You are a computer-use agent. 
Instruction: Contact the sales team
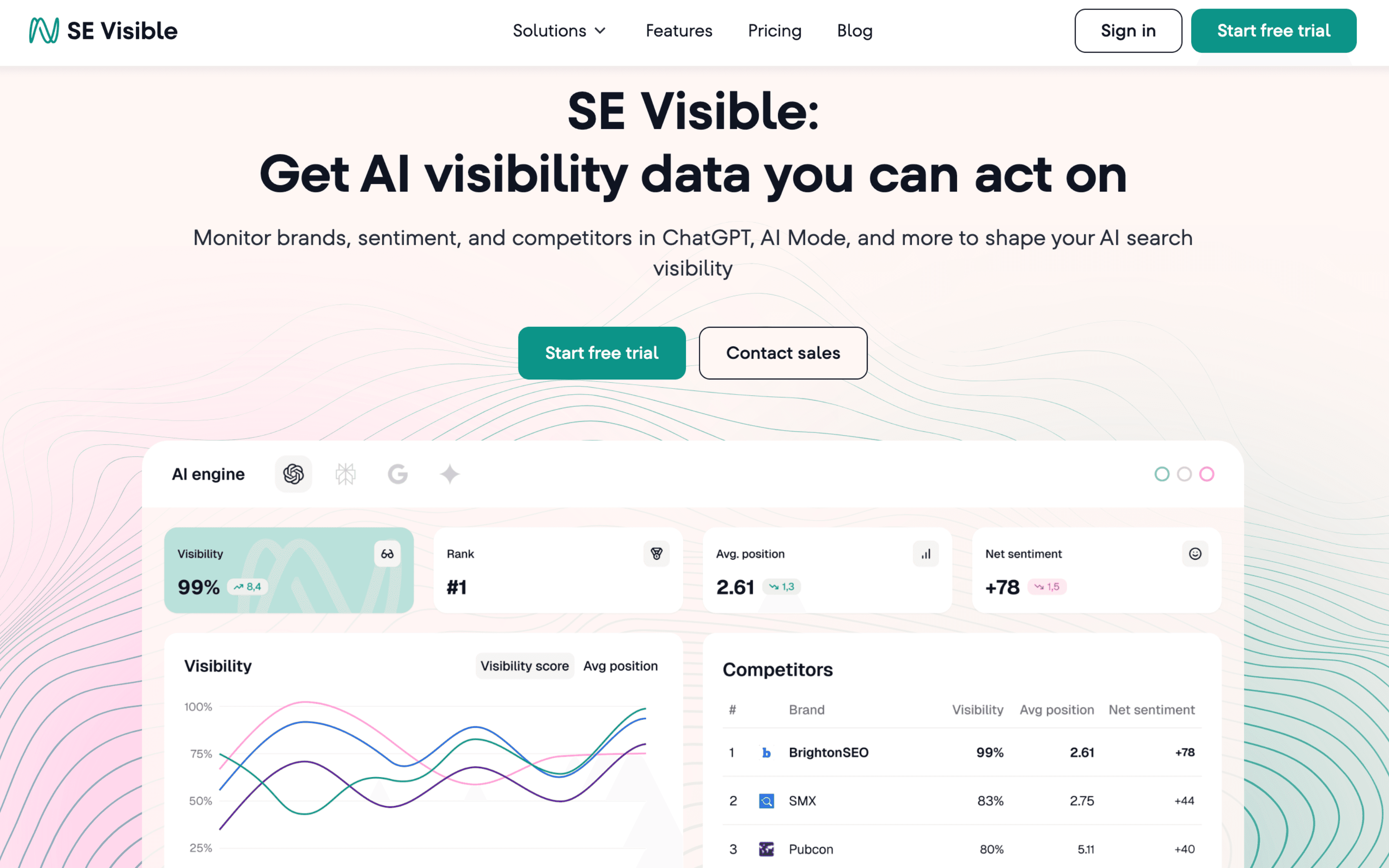coord(782,353)
